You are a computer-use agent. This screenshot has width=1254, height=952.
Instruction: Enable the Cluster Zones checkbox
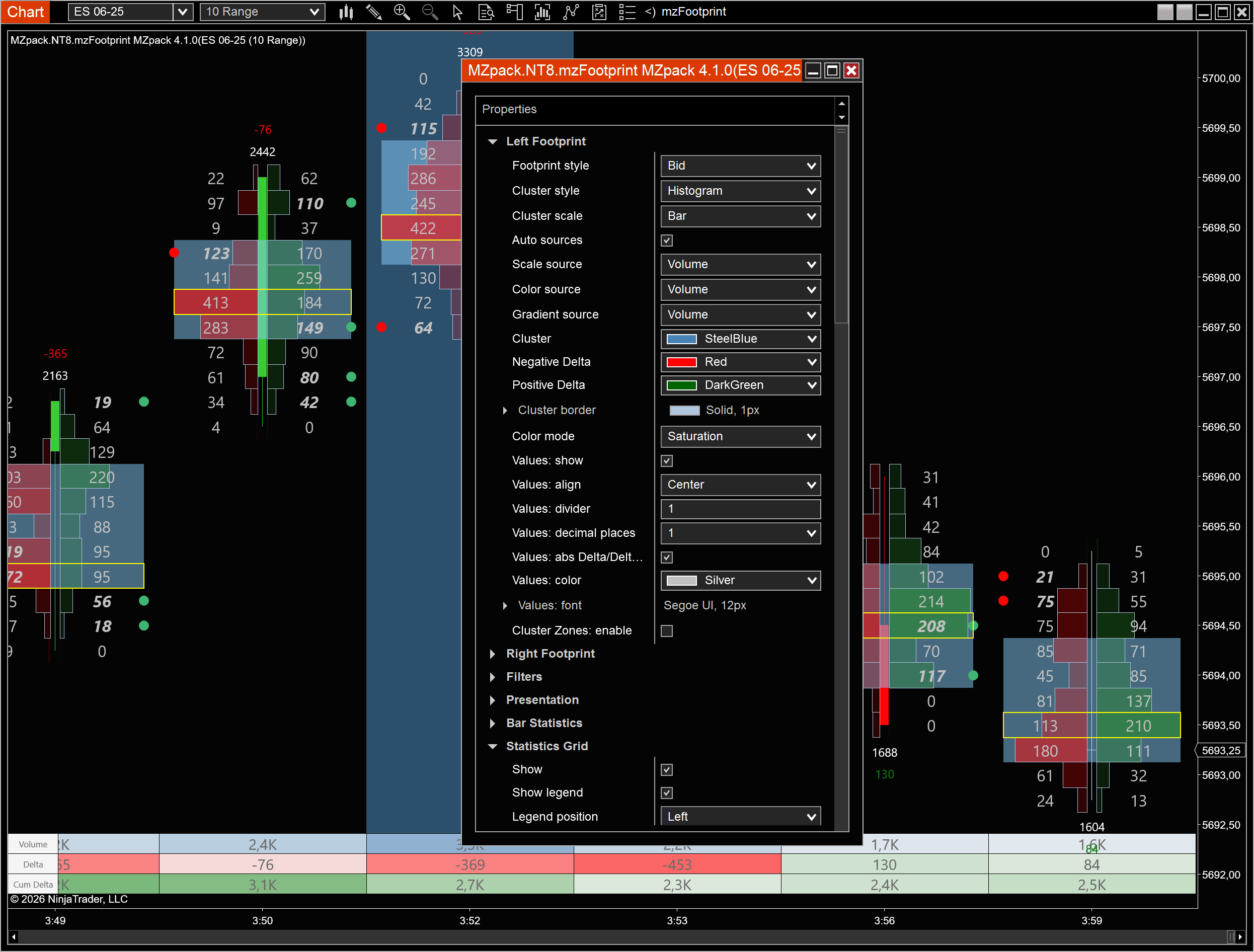click(x=667, y=630)
